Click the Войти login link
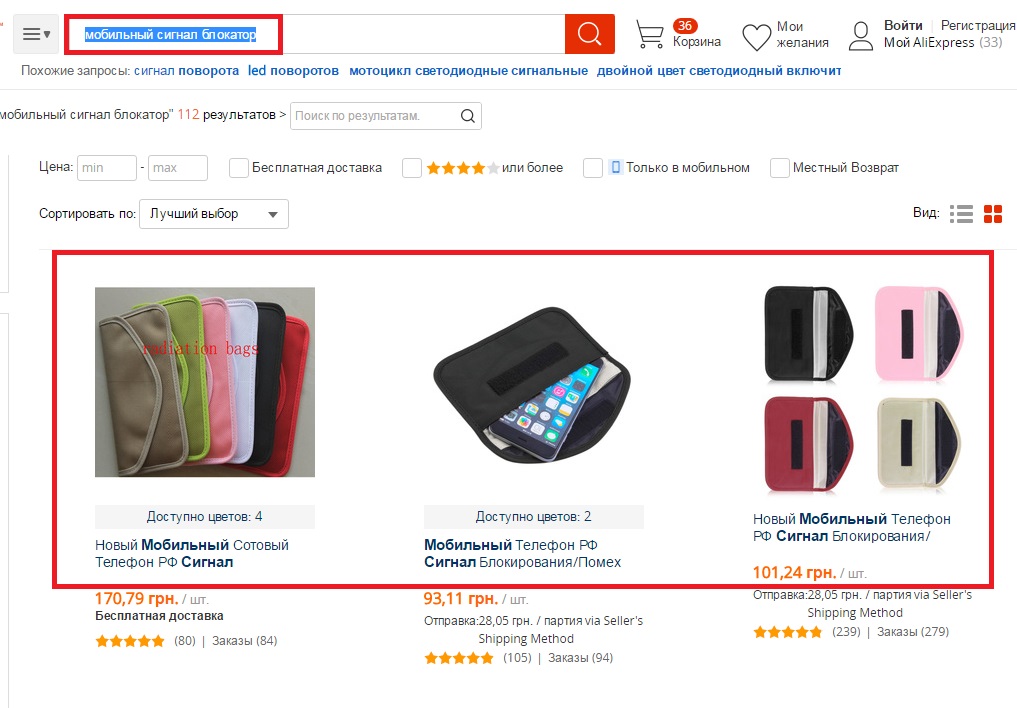 click(903, 25)
